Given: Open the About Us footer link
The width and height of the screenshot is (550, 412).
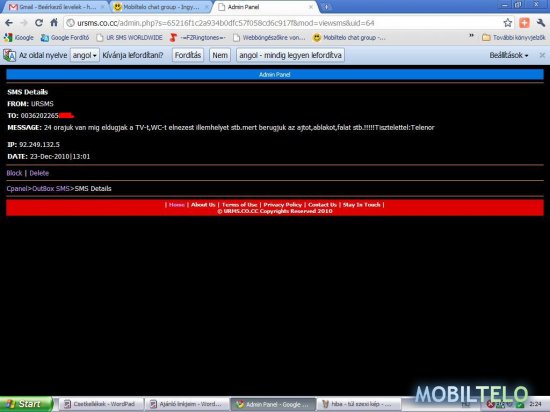Looking at the screenshot, I should [x=203, y=205].
